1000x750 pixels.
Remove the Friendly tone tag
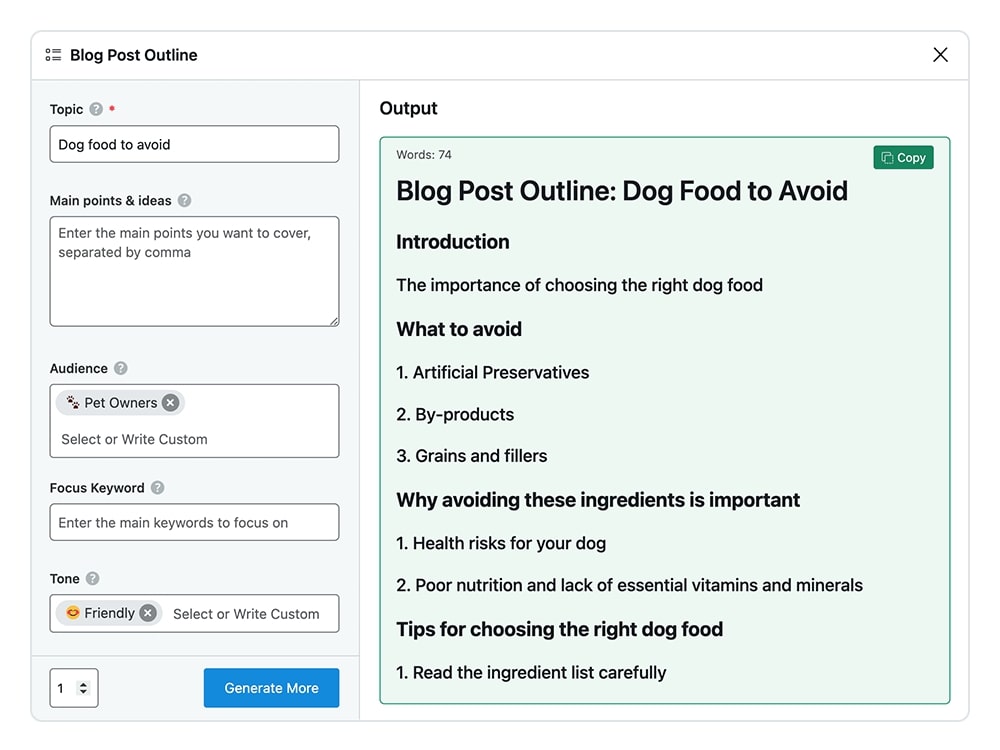148,613
